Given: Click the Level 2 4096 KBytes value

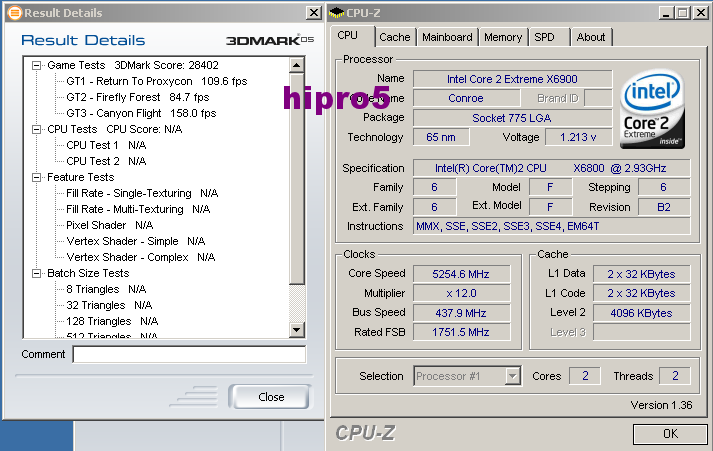Looking at the screenshot, I should click(642, 313).
